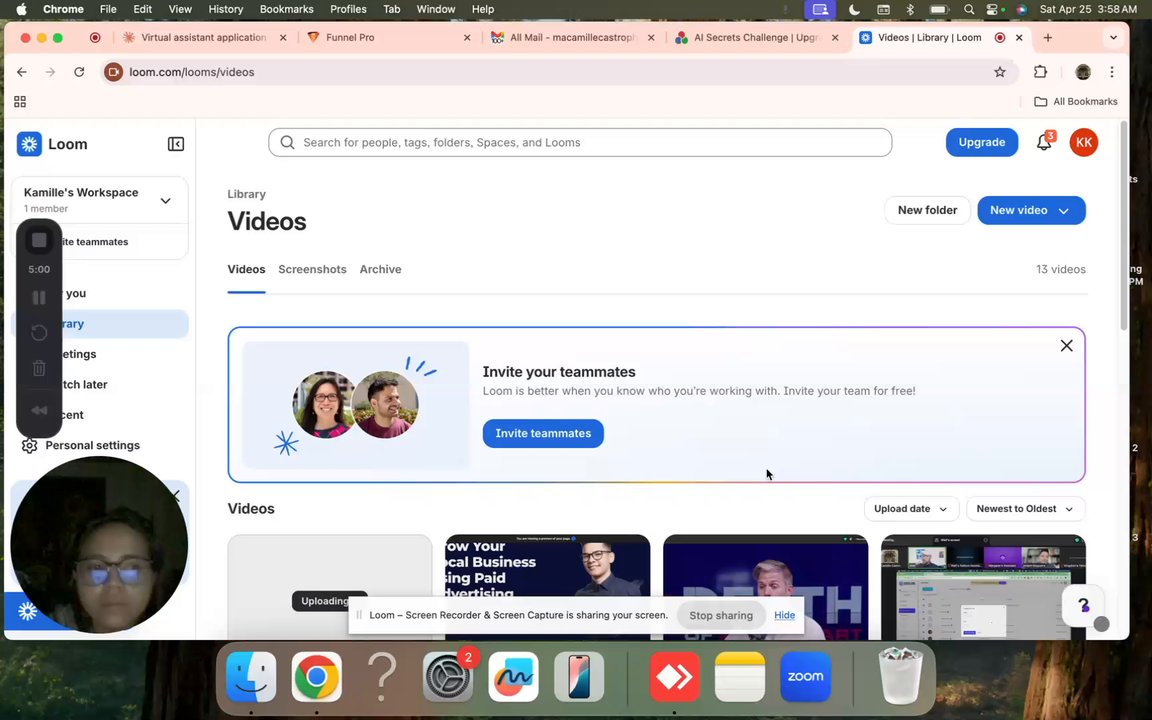Viewport: 1152px width, 720px height.
Task: Click the webcam bubble preview
Action: click(x=99, y=544)
